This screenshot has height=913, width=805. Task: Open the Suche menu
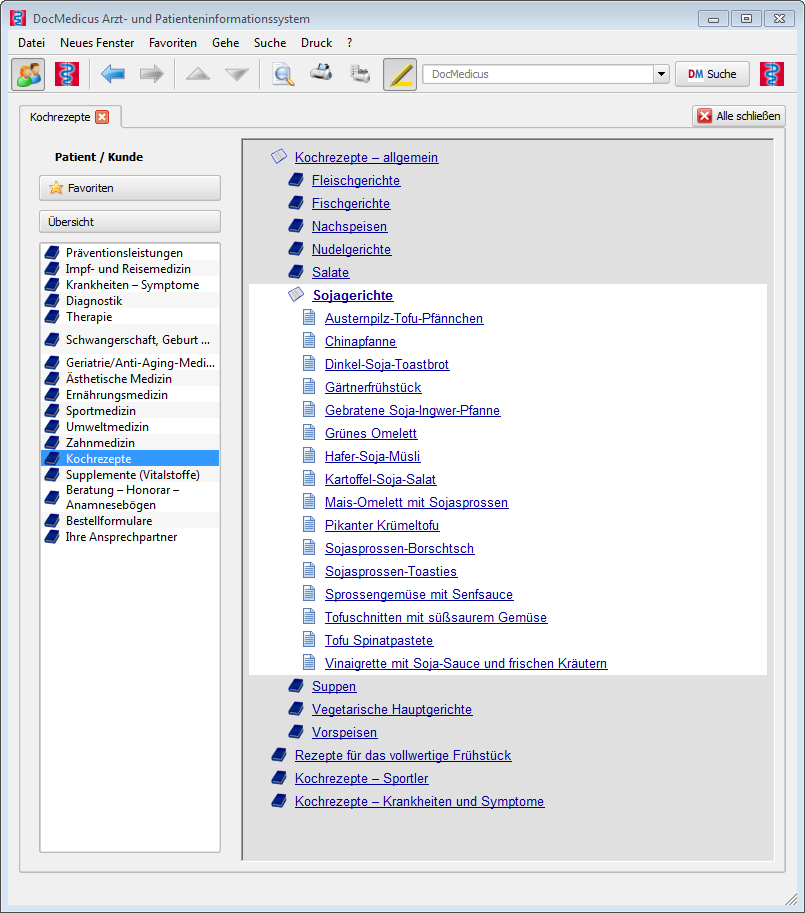tap(270, 43)
